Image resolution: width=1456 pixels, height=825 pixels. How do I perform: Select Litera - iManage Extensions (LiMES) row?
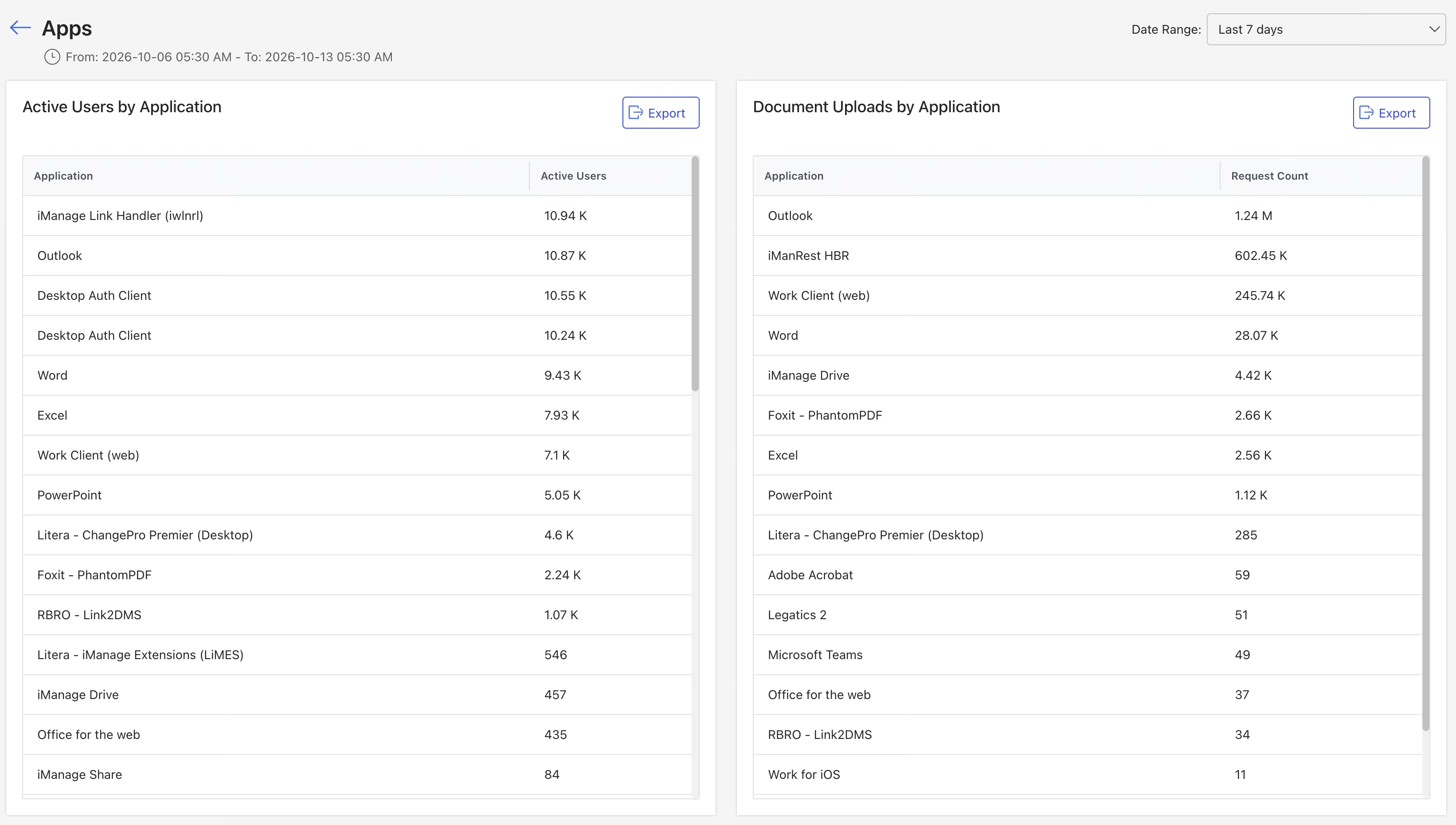[357, 655]
